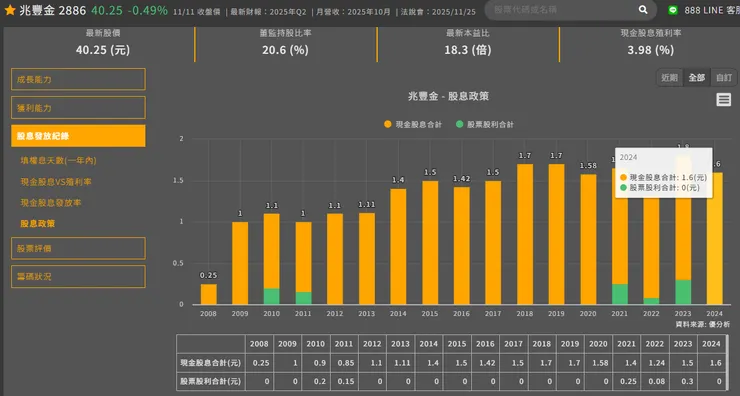
Task: Click the 1.42 cash dividend cell for 2016
Action: pos(486,363)
